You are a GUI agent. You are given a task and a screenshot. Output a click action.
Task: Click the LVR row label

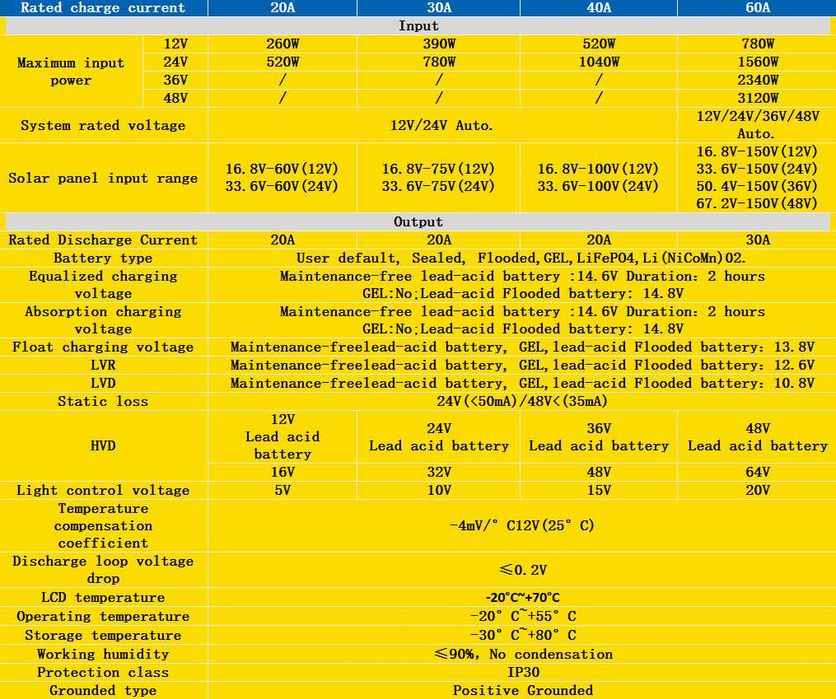tap(103, 365)
